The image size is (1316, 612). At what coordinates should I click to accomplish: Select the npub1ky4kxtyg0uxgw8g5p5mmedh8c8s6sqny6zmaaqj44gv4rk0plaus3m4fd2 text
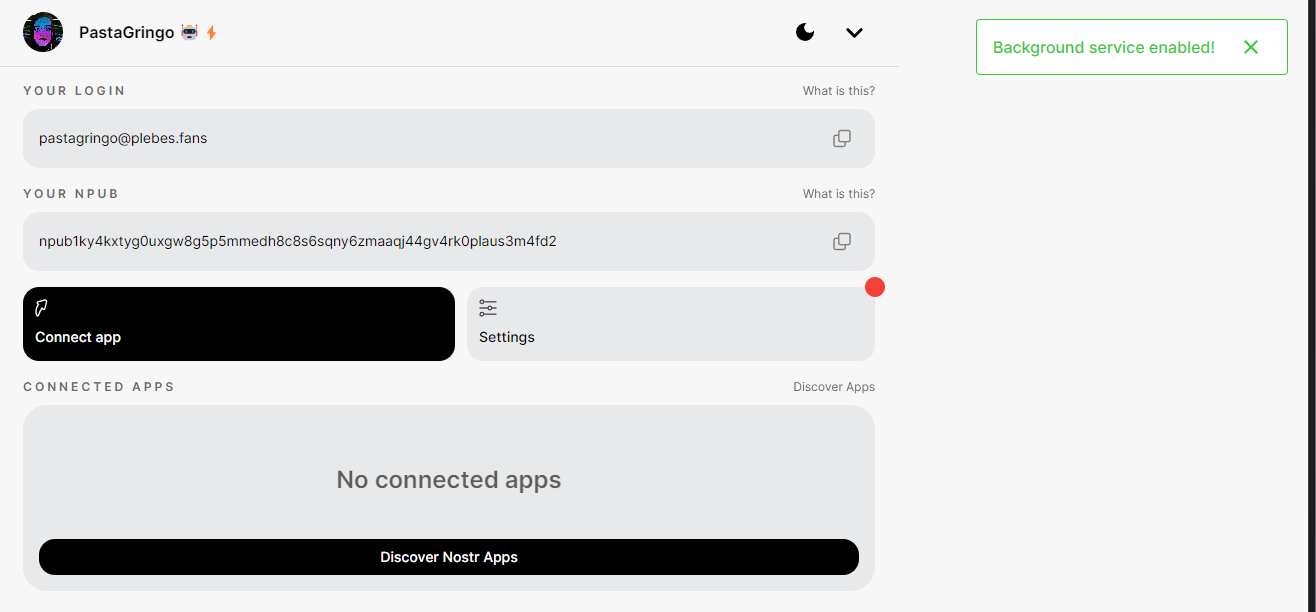pos(298,241)
